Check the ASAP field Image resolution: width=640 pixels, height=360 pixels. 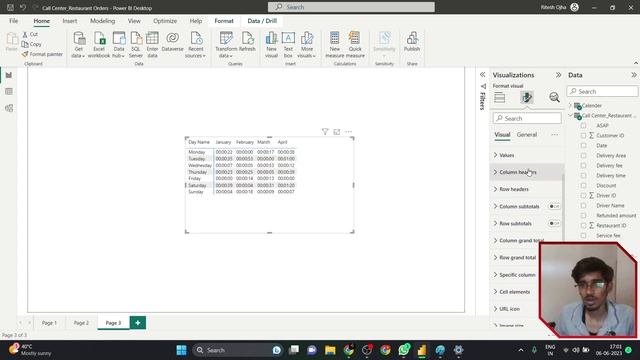click(583, 126)
